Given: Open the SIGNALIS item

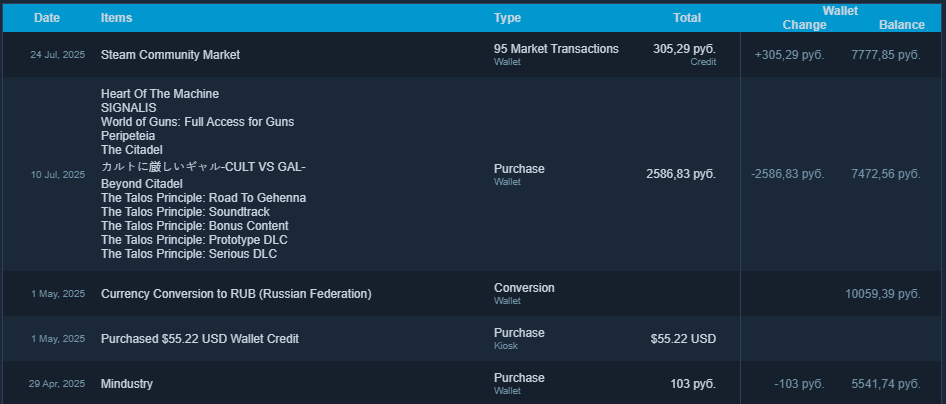Looking at the screenshot, I should 129,108.
